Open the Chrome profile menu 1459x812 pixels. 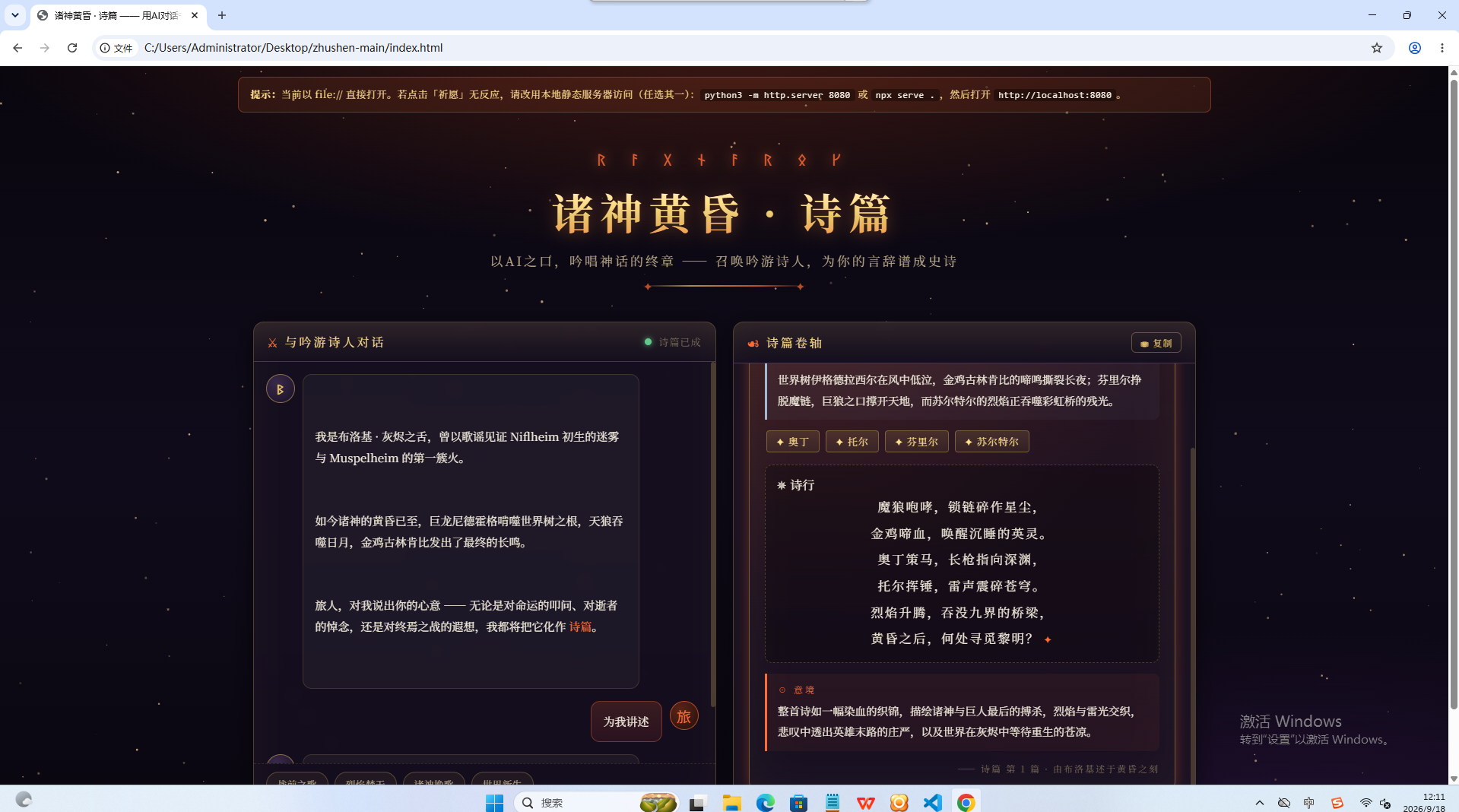pyautogui.click(x=1414, y=48)
